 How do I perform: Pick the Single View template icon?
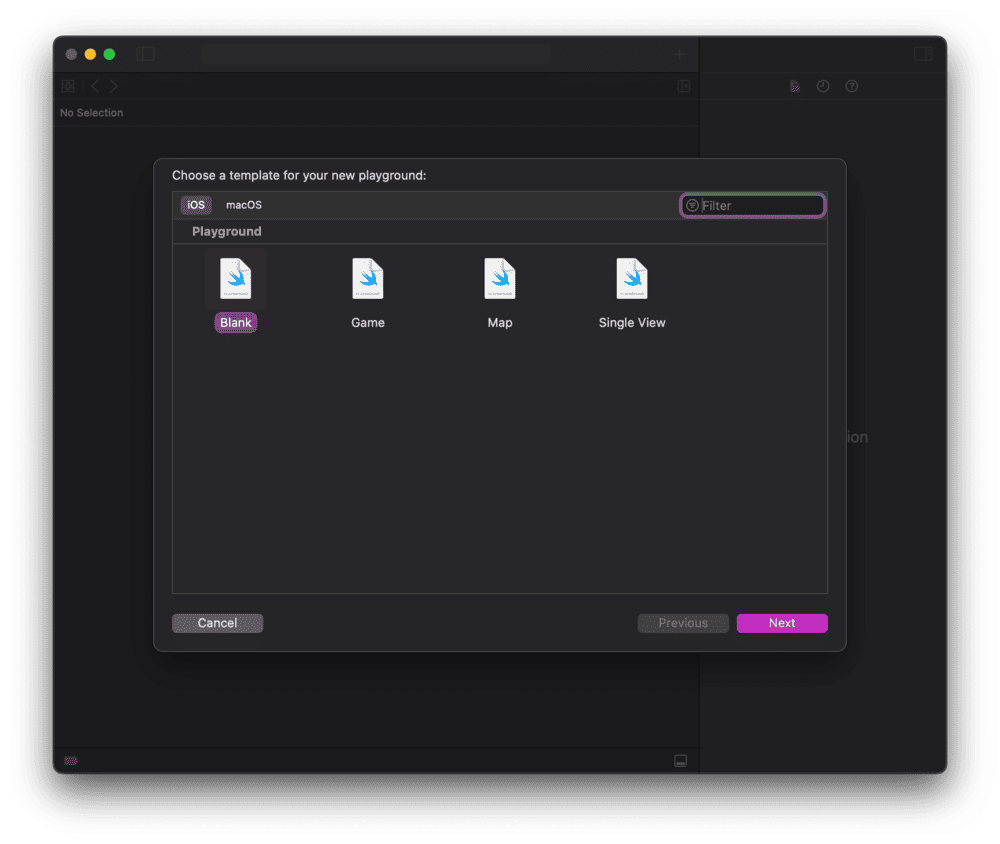631,278
